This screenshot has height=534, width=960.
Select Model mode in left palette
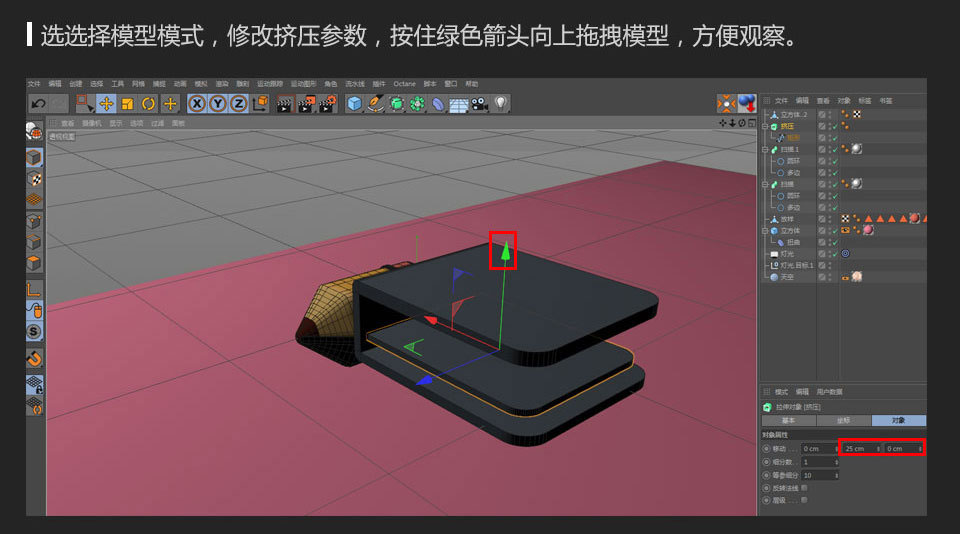34,158
